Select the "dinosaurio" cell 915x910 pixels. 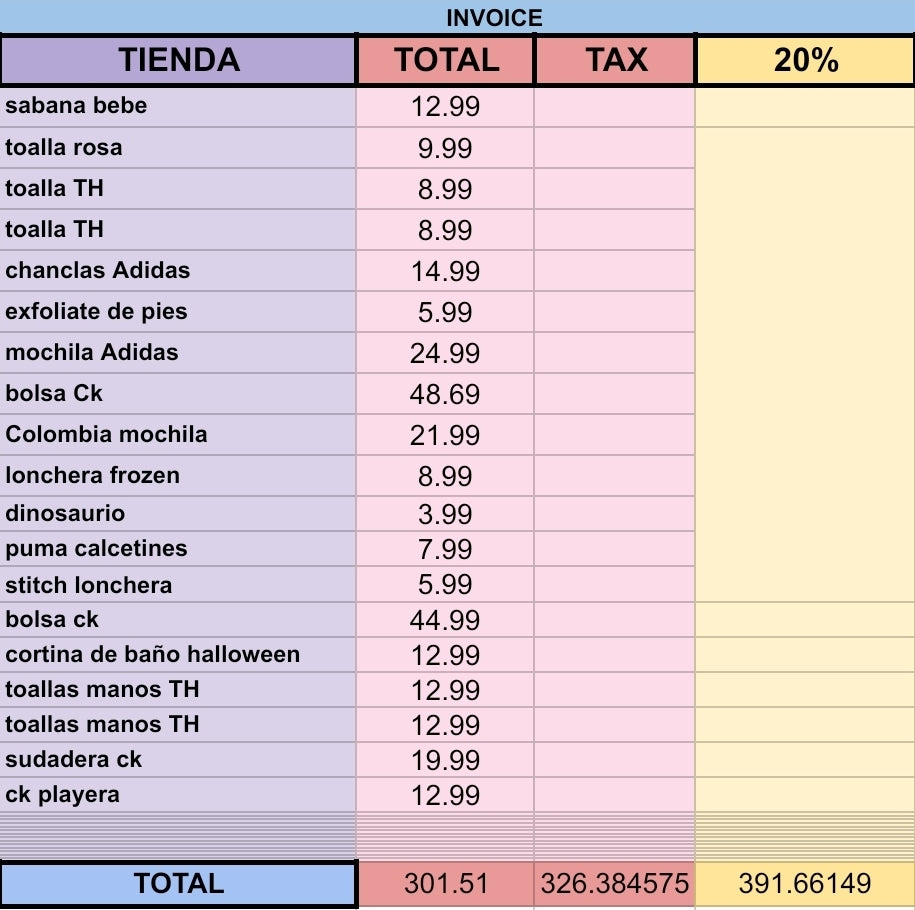178,514
